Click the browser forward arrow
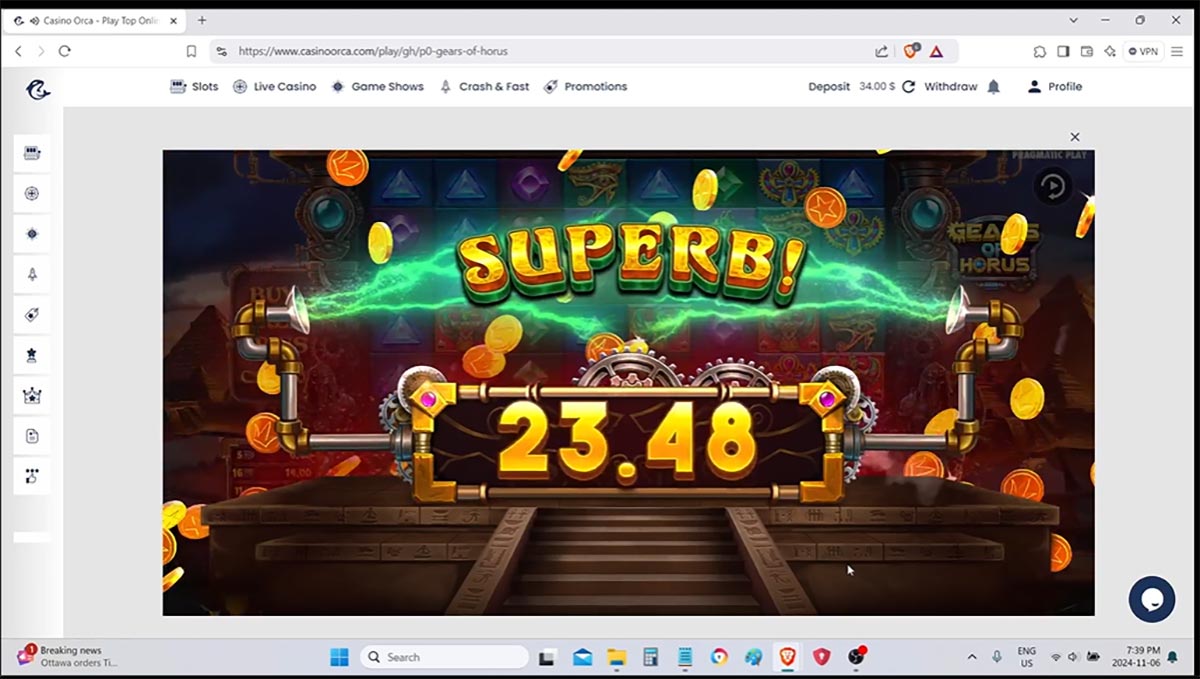1200x679 pixels. click(41, 51)
